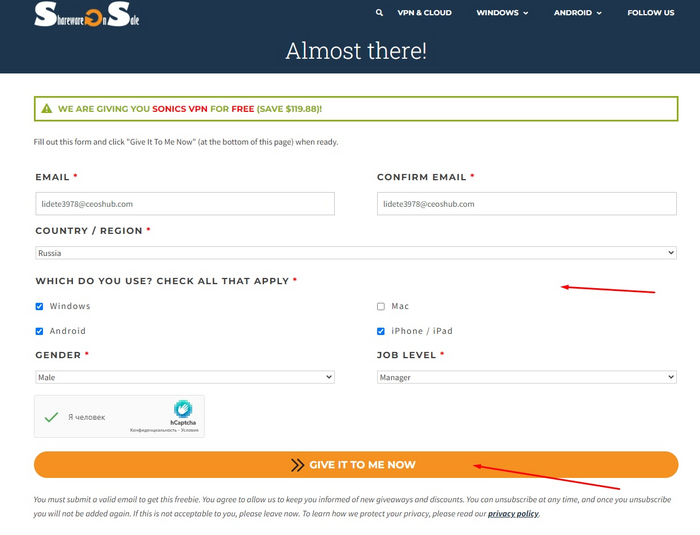Expand the Android menu
This screenshot has width=700, height=535.
(578, 13)
